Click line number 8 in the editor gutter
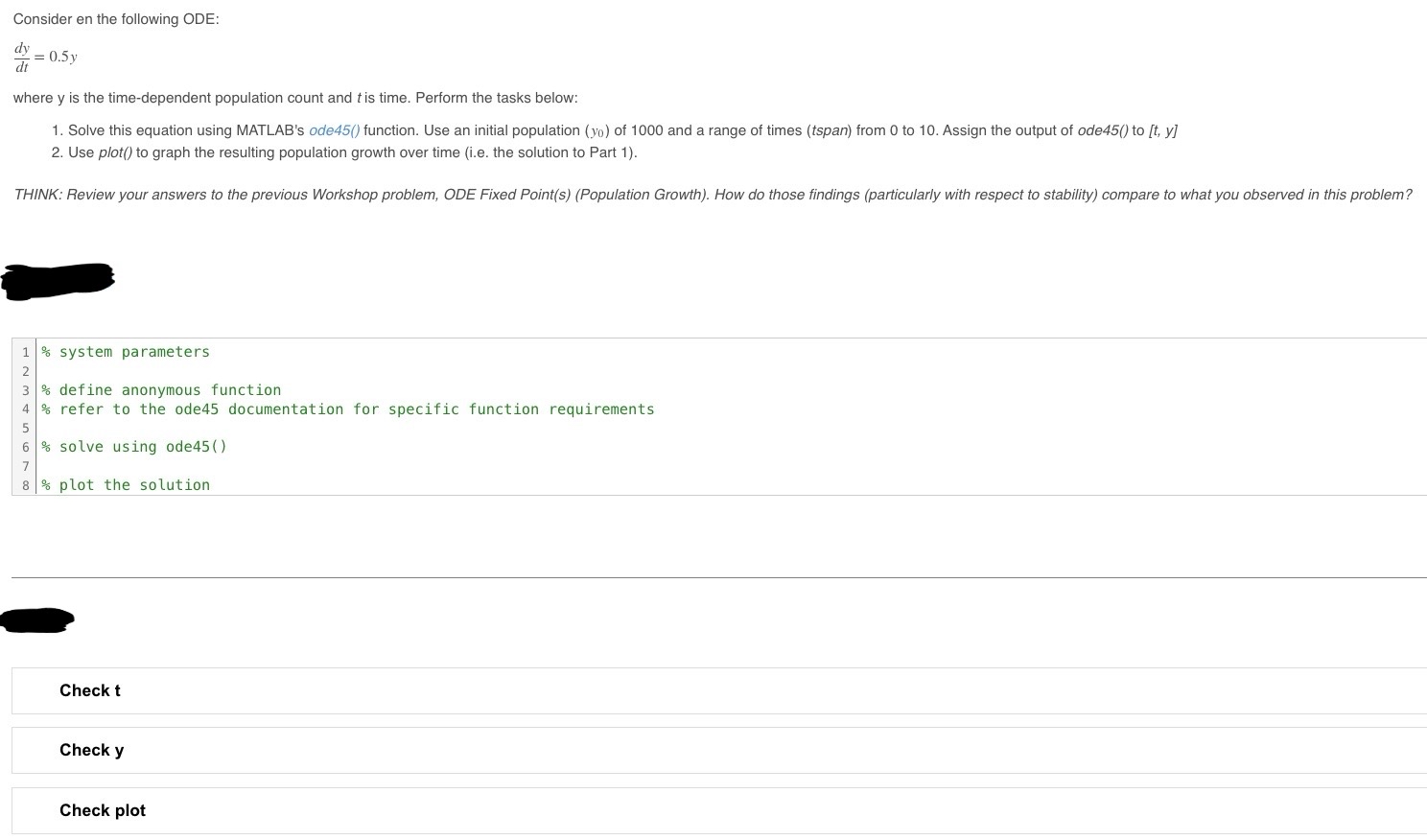This screenshot has width=1427, height=840. tap(25, 484)
